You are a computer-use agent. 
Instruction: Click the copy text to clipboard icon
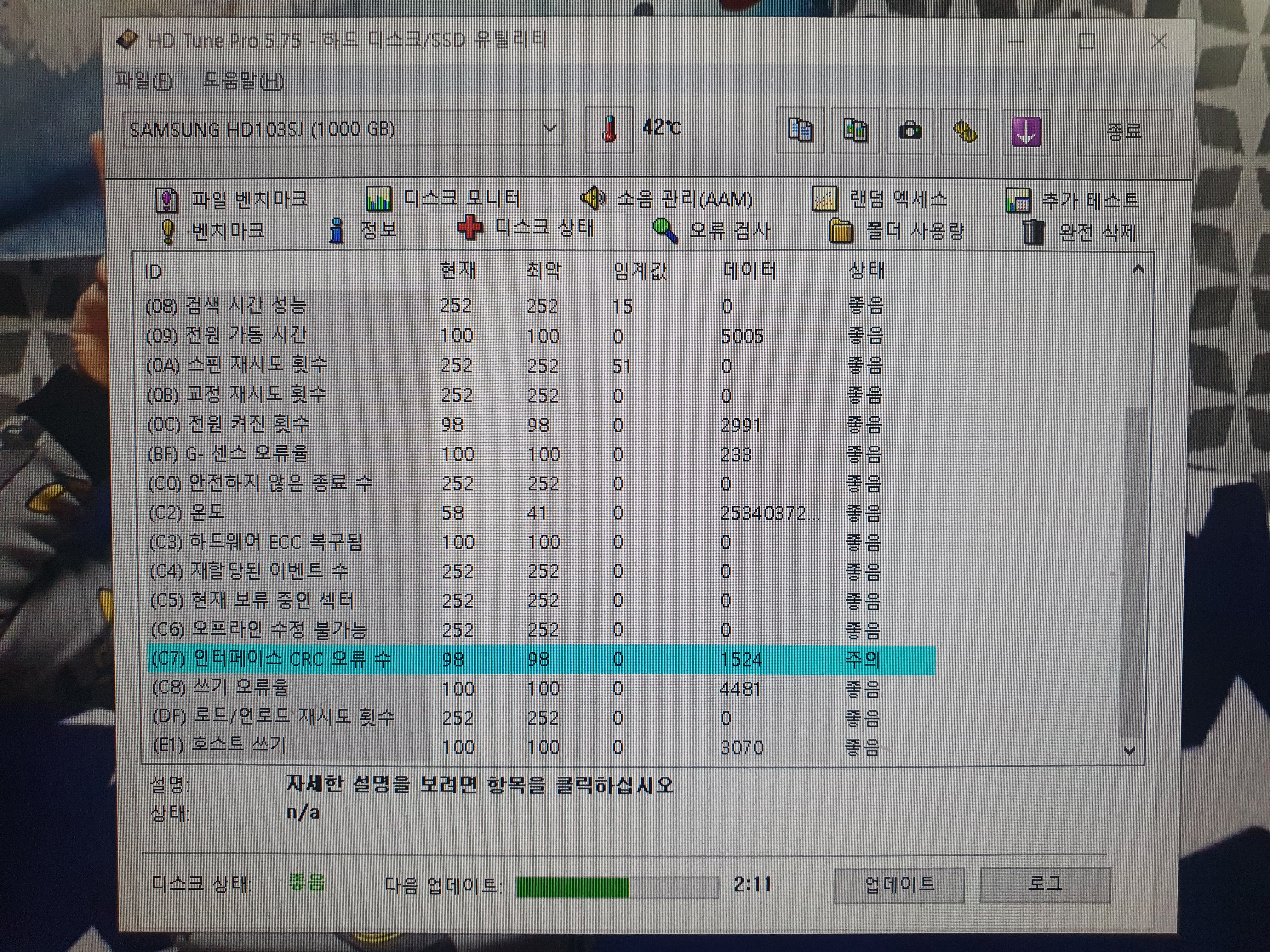click(x=800, y=130)
